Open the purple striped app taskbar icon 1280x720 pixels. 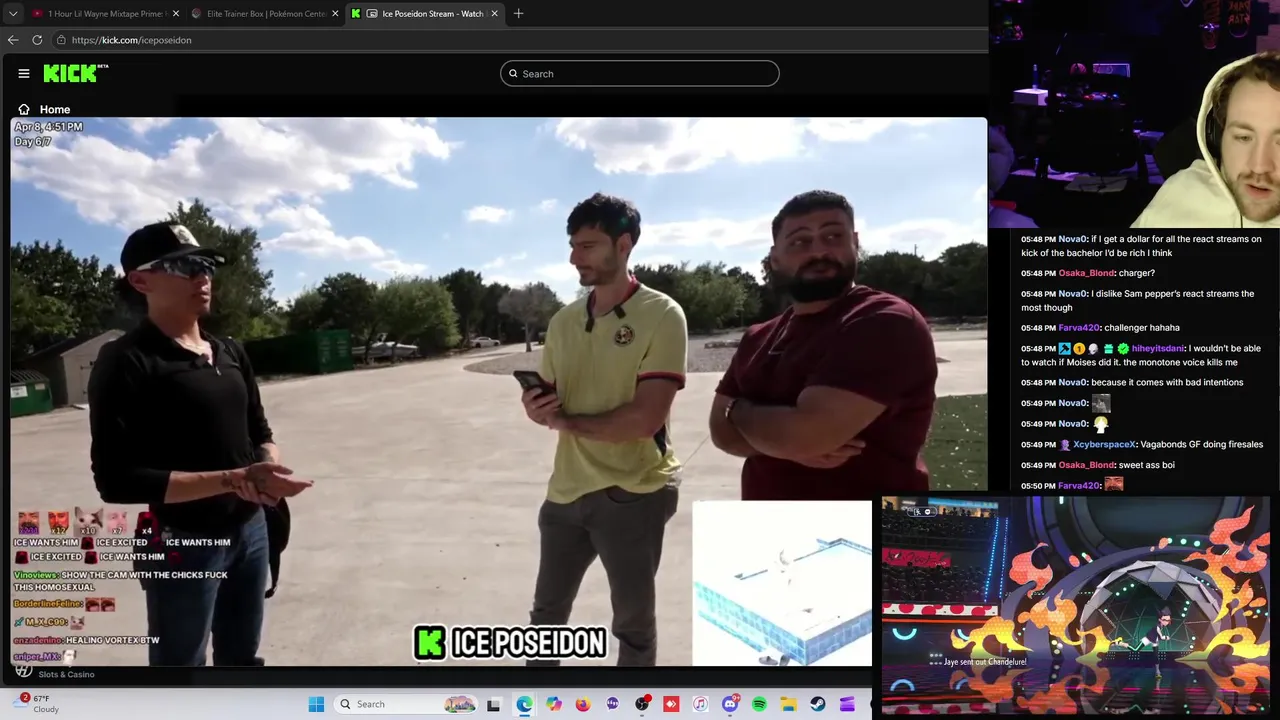[x=847, y=704]
